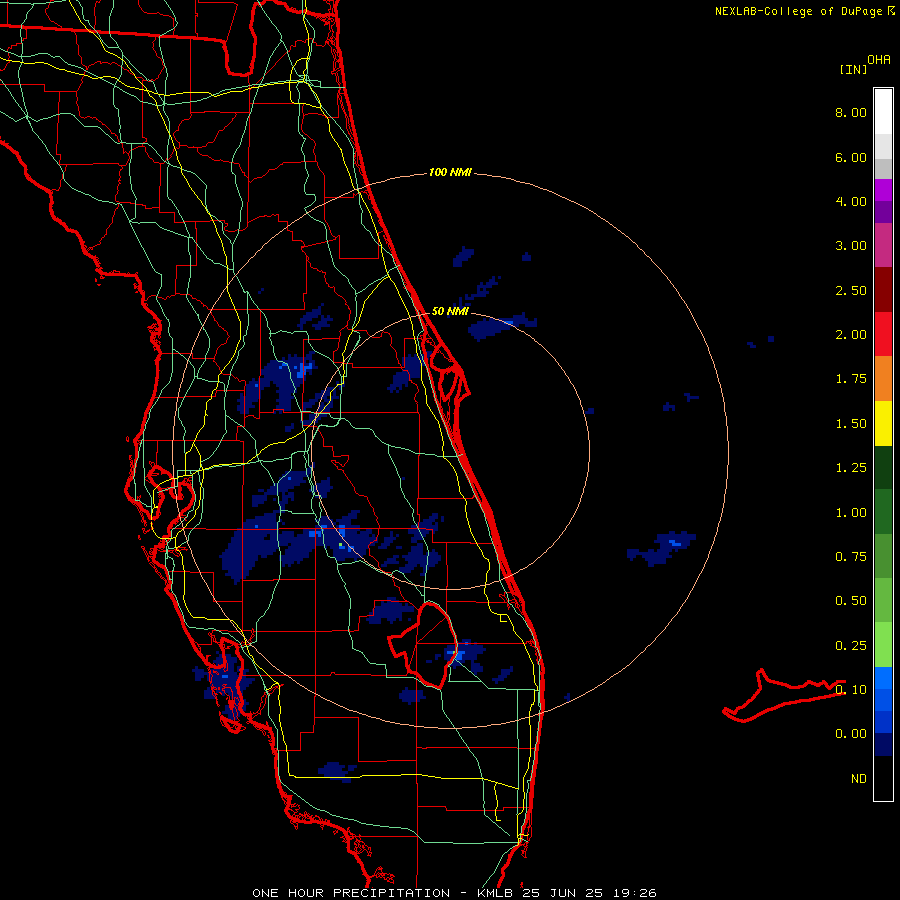Click the 50 NMI range ring label
This screenshot has height=900, width=900.
click(x=450, y=311)
